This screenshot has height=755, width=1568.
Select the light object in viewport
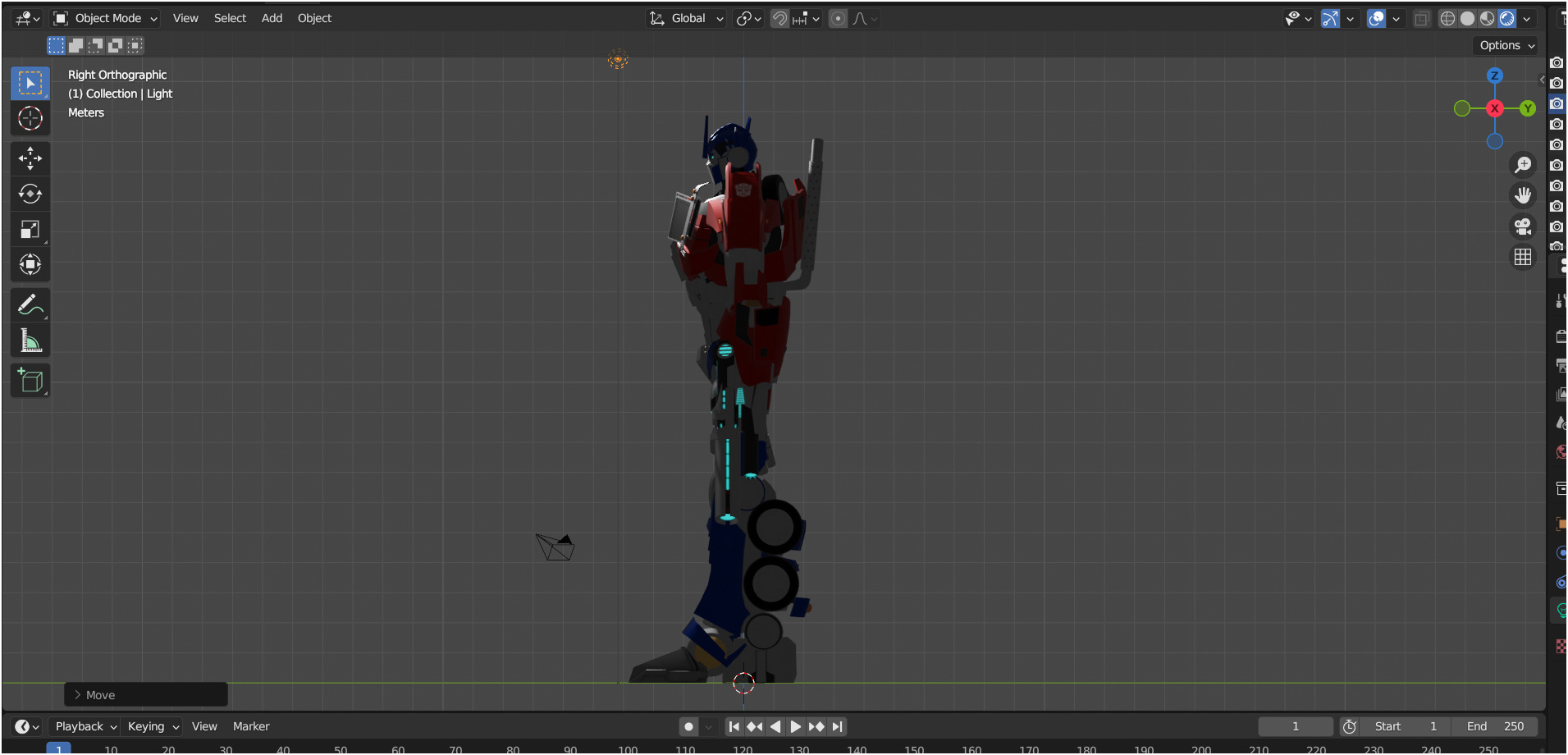(618, 59)
